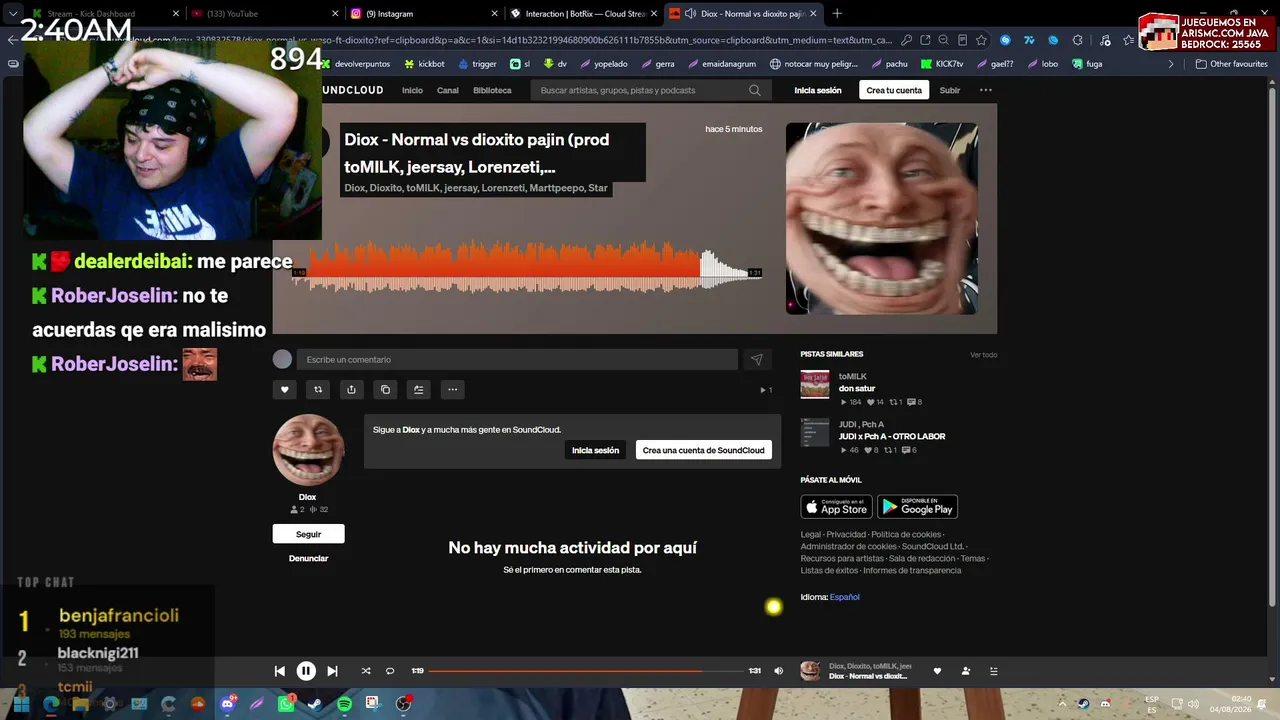This screenshot has width=1280, height=720.
Task: Click 'Inicia sesión' in the follow banner
Action: pyautogui.click(x=595, y=450)
